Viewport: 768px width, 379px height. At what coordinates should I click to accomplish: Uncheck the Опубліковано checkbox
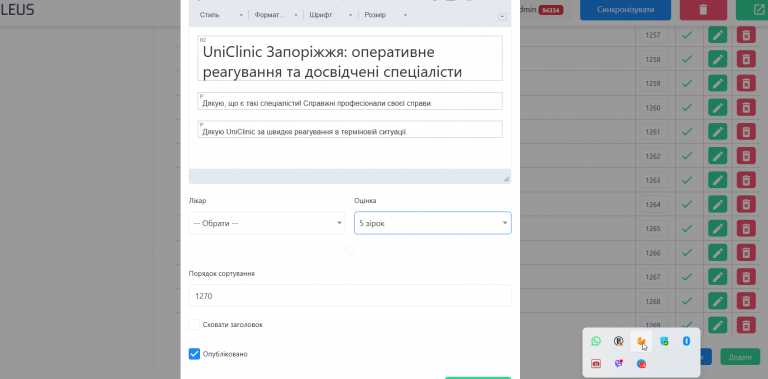coord(194,354)
